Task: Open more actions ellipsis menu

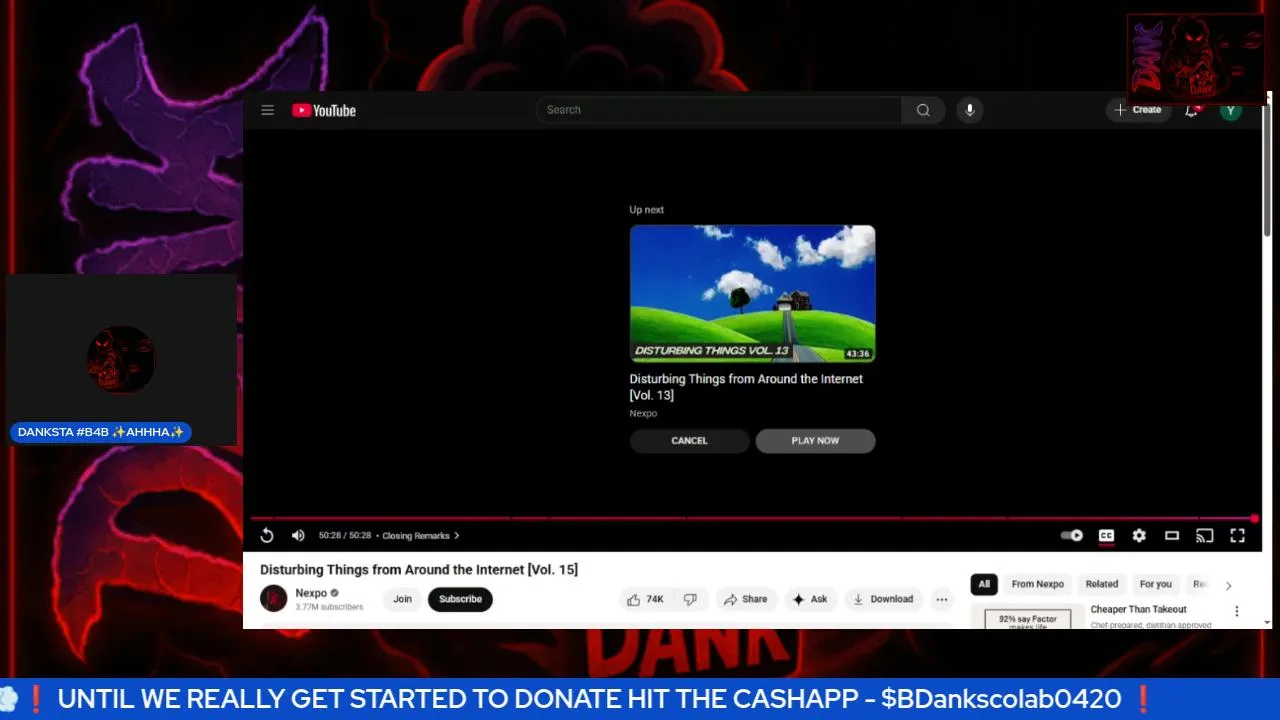Action: pos(942,599)
